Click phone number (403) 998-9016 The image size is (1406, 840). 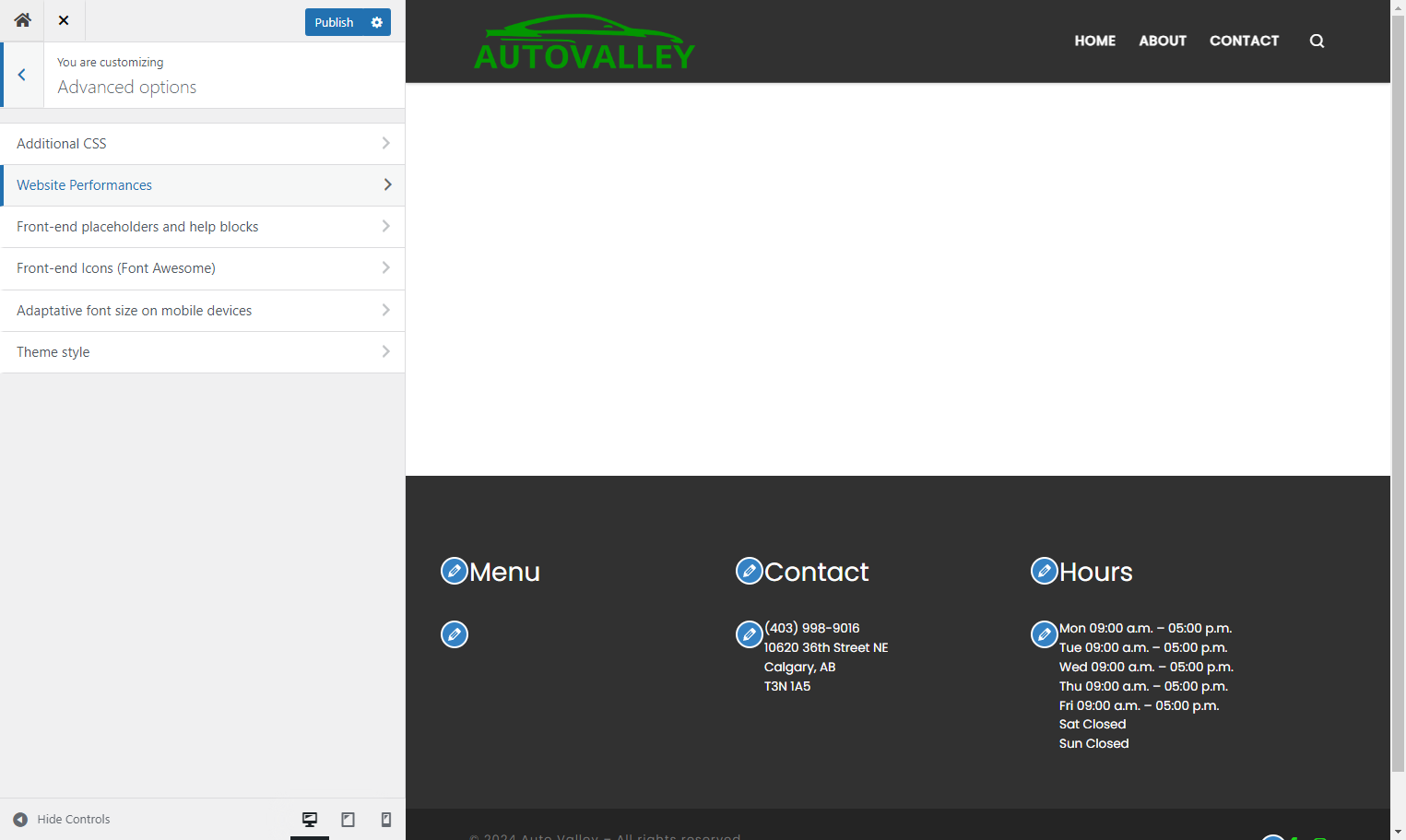pos(811,628)
